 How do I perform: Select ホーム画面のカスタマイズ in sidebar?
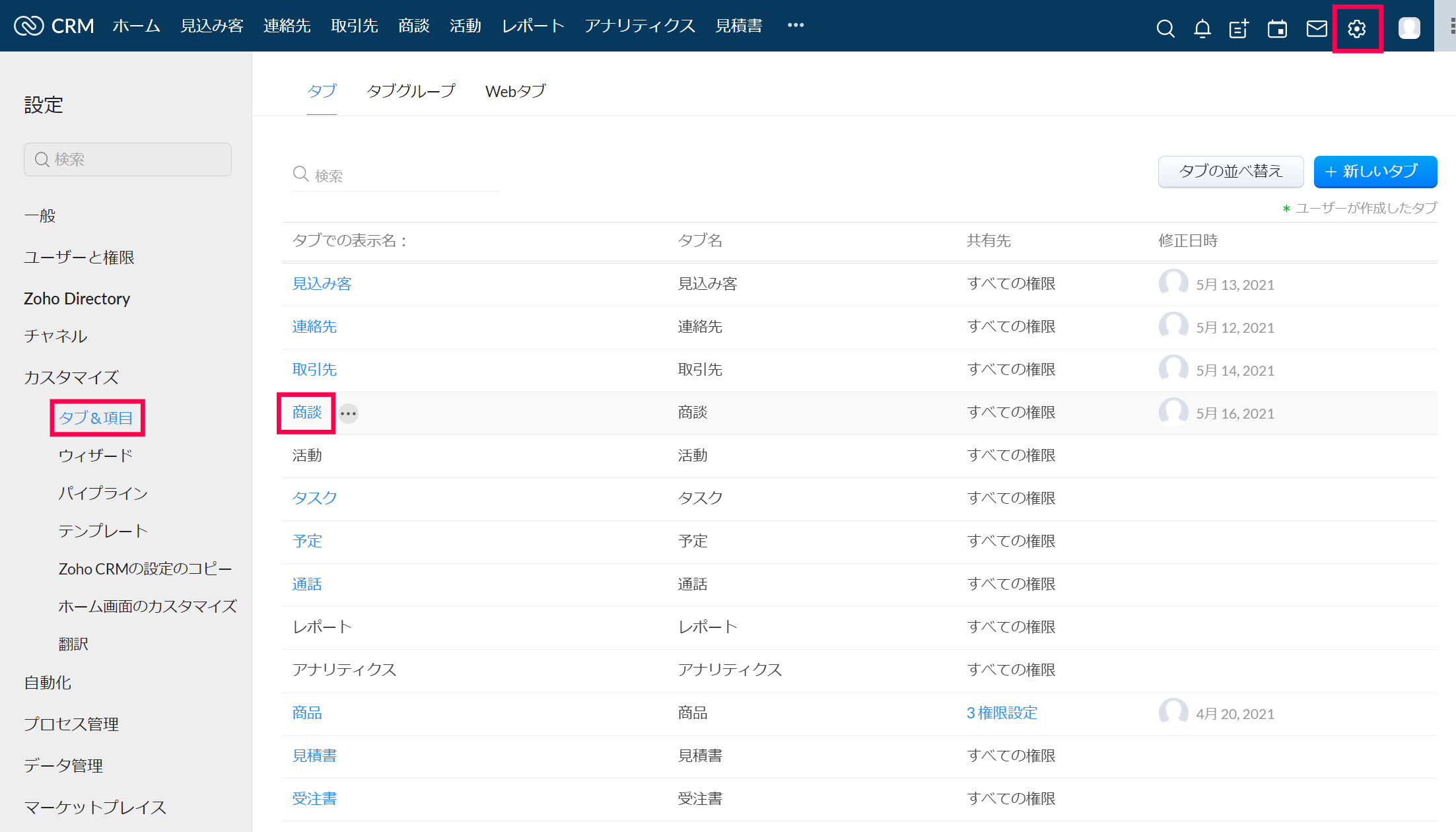click(148, 606)
